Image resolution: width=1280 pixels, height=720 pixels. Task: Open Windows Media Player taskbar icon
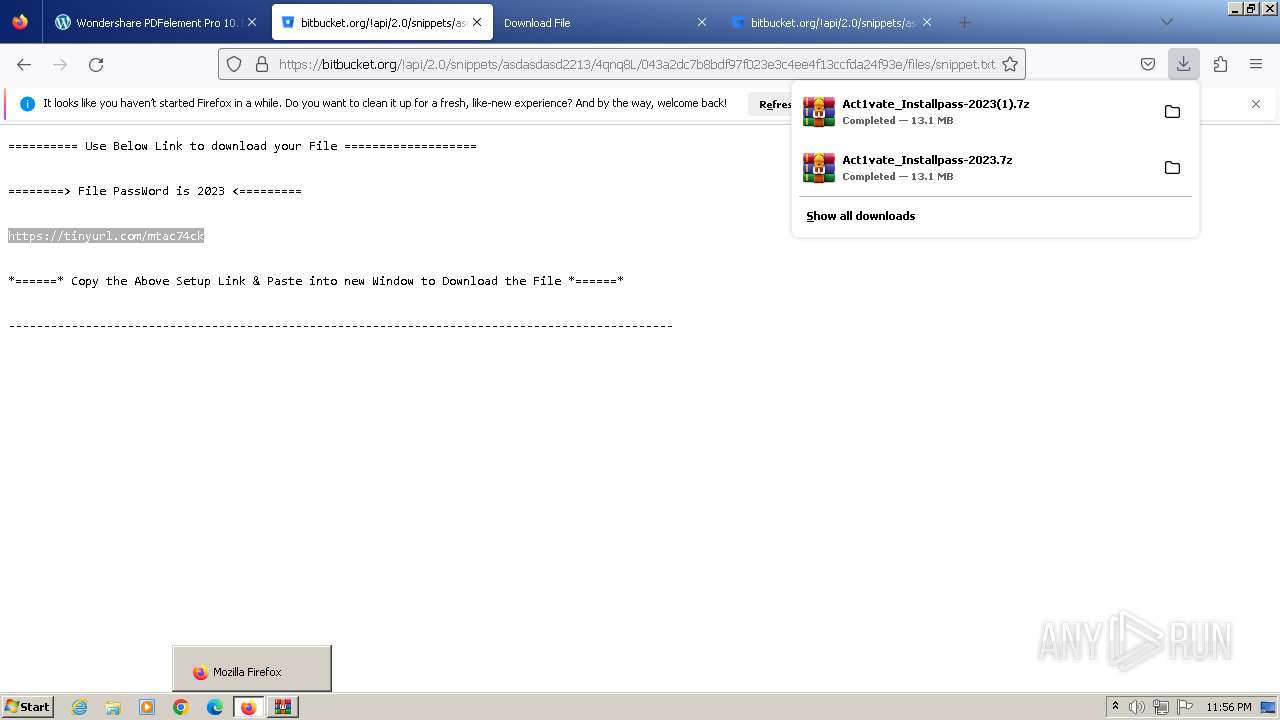click(x=147, y=707)
